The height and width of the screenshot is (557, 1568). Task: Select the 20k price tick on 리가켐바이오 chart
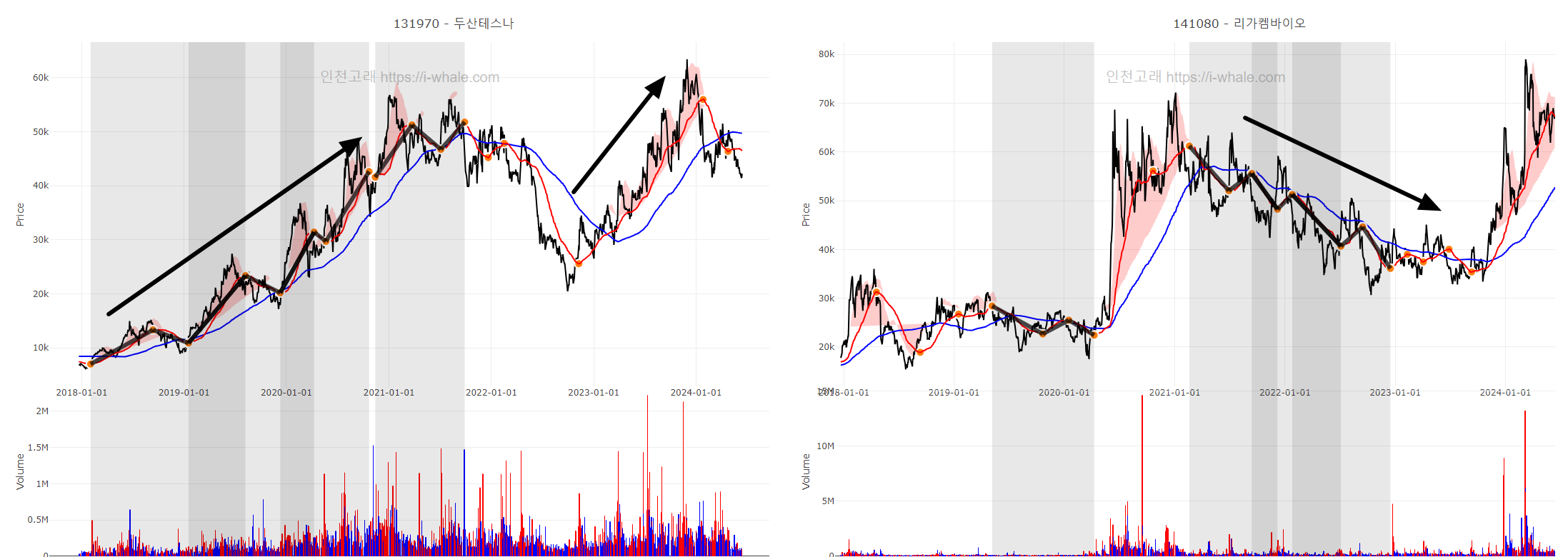tap(827, 347)
